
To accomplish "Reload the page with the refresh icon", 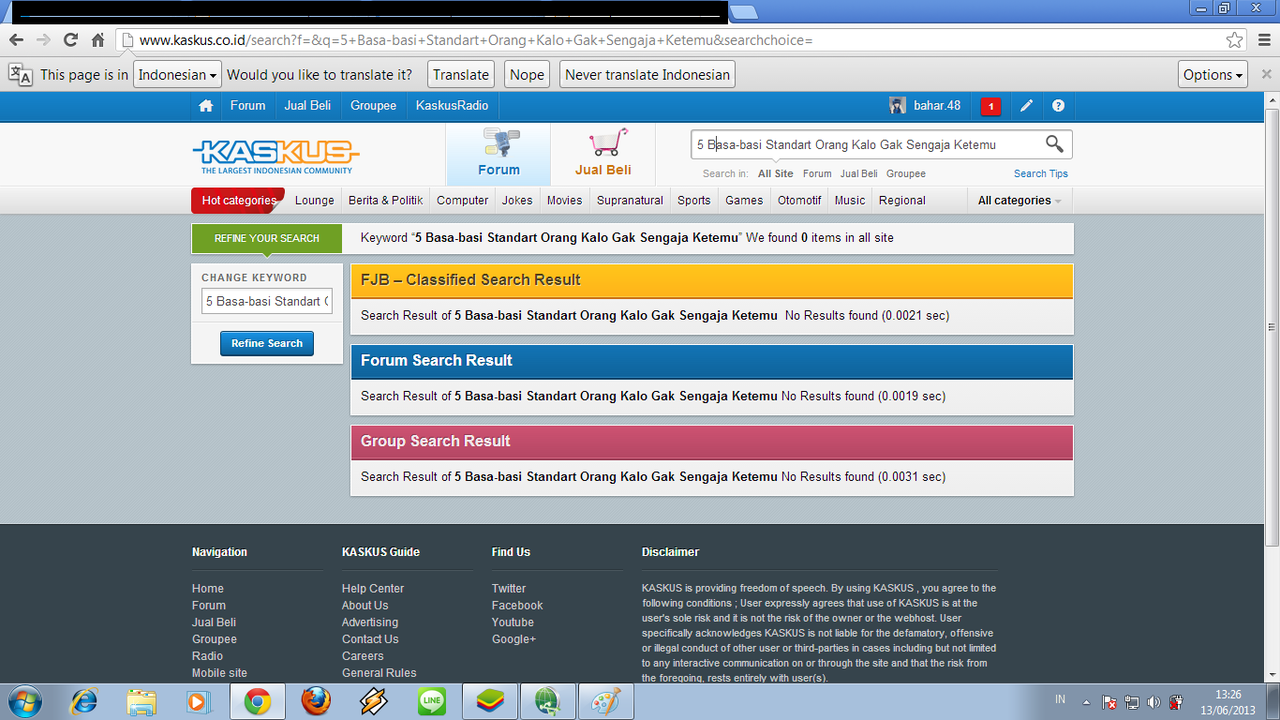I will (70, 40).
